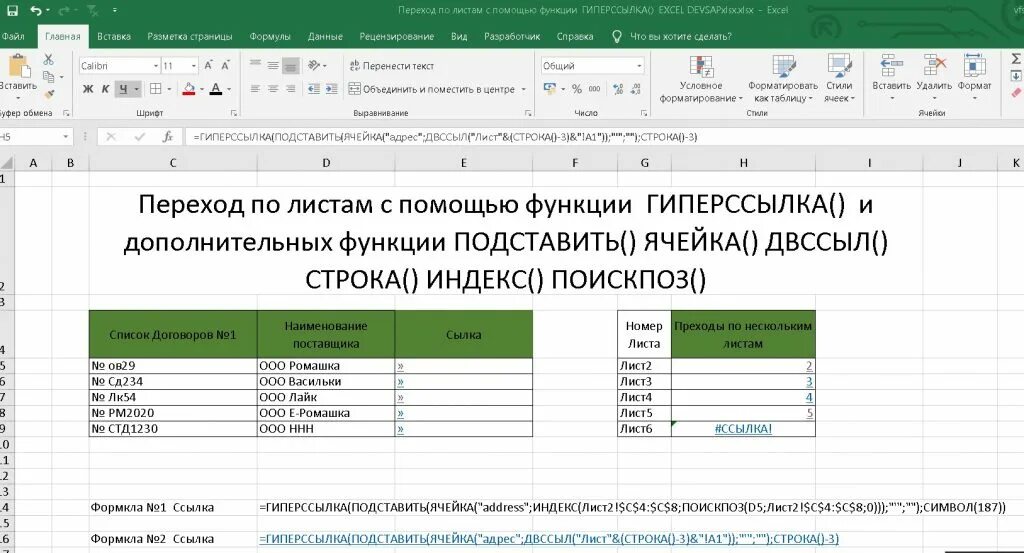
Task: Open the Формулы ribbon tab
Action: [270, 37]
